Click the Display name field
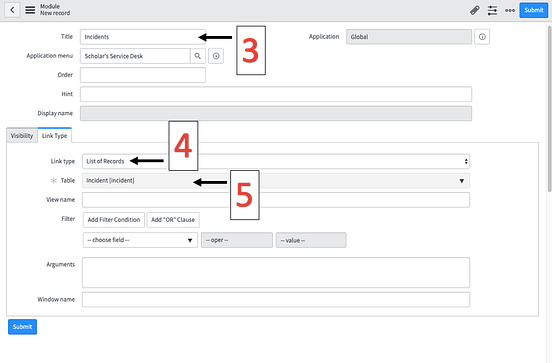The width and height of the screenshot is (552, 363). (276, 113)
